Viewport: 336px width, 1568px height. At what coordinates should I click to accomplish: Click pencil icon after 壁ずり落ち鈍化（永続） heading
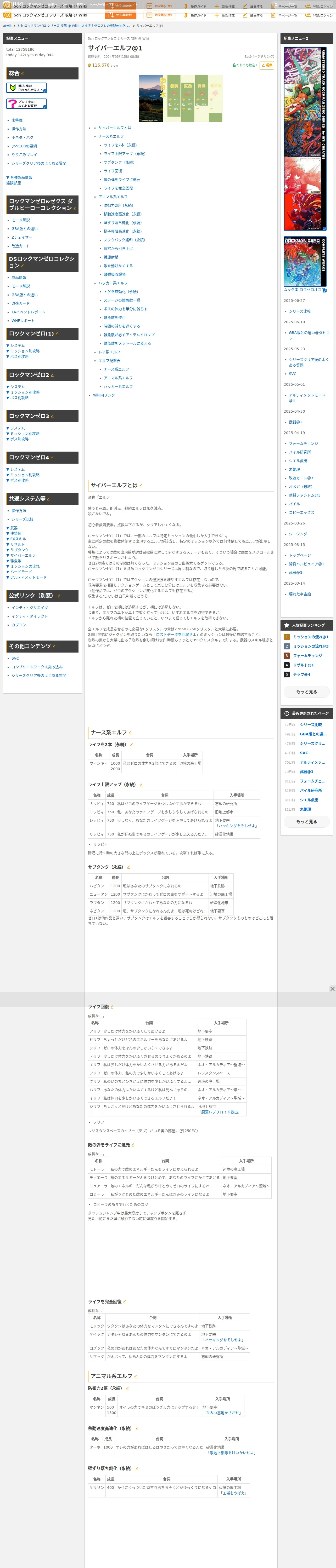click(x=137, y=1469)
